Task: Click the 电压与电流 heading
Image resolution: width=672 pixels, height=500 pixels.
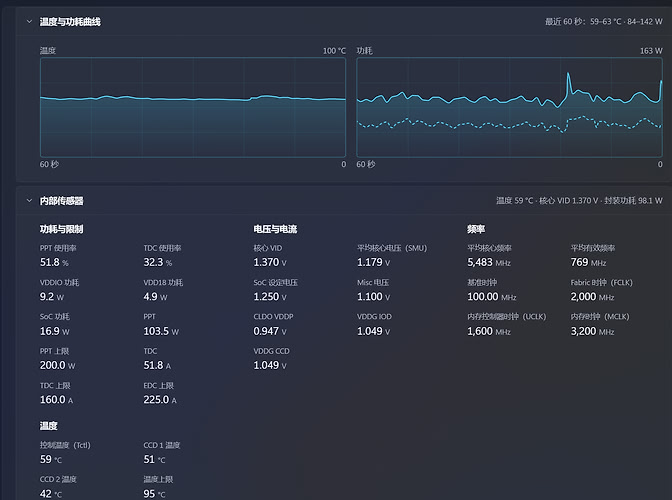Action: click(x=275, y=229)
